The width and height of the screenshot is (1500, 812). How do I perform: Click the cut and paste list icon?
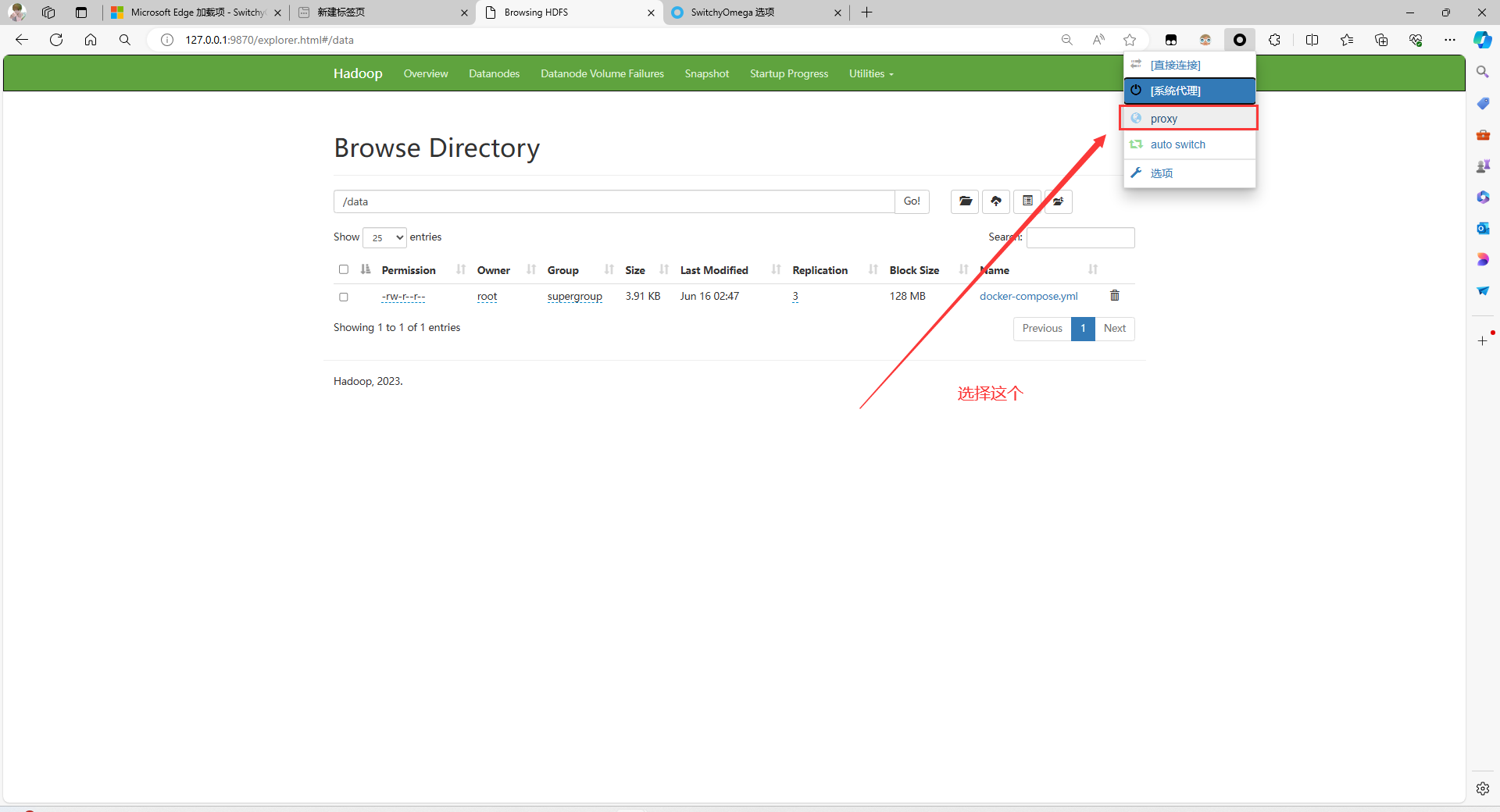point(1027,201)
